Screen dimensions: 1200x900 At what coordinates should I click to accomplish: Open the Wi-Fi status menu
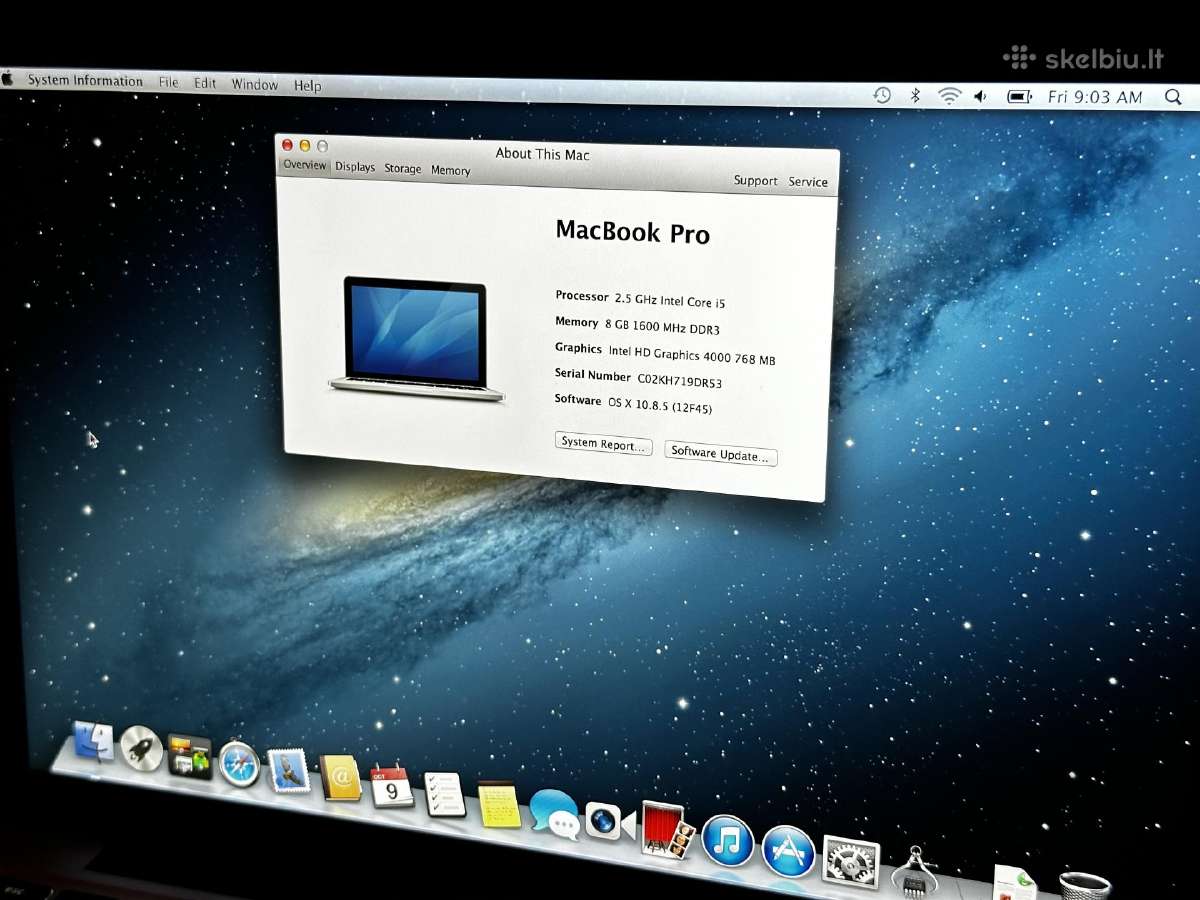point(949,96)
